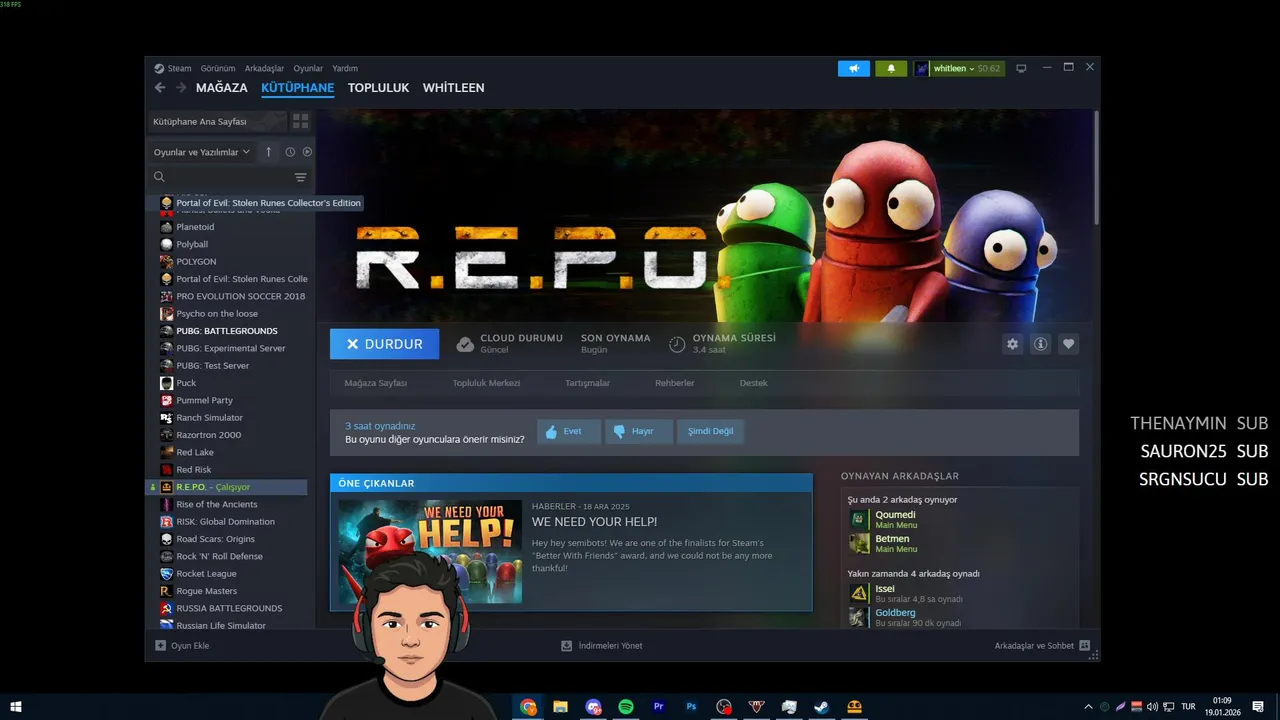Open WE NEED YOUR HELP news thumbnail
The width and height of the screenshot is (1280, 720).
429,552
